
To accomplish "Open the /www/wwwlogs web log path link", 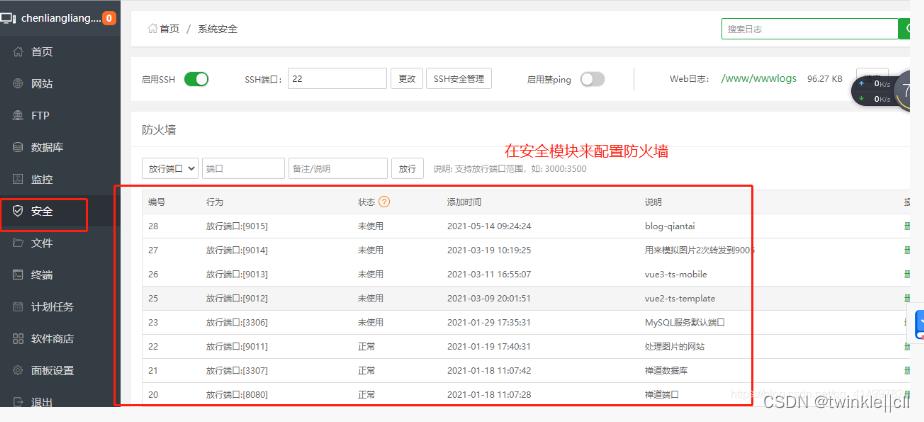I will [x=758, y=79].
